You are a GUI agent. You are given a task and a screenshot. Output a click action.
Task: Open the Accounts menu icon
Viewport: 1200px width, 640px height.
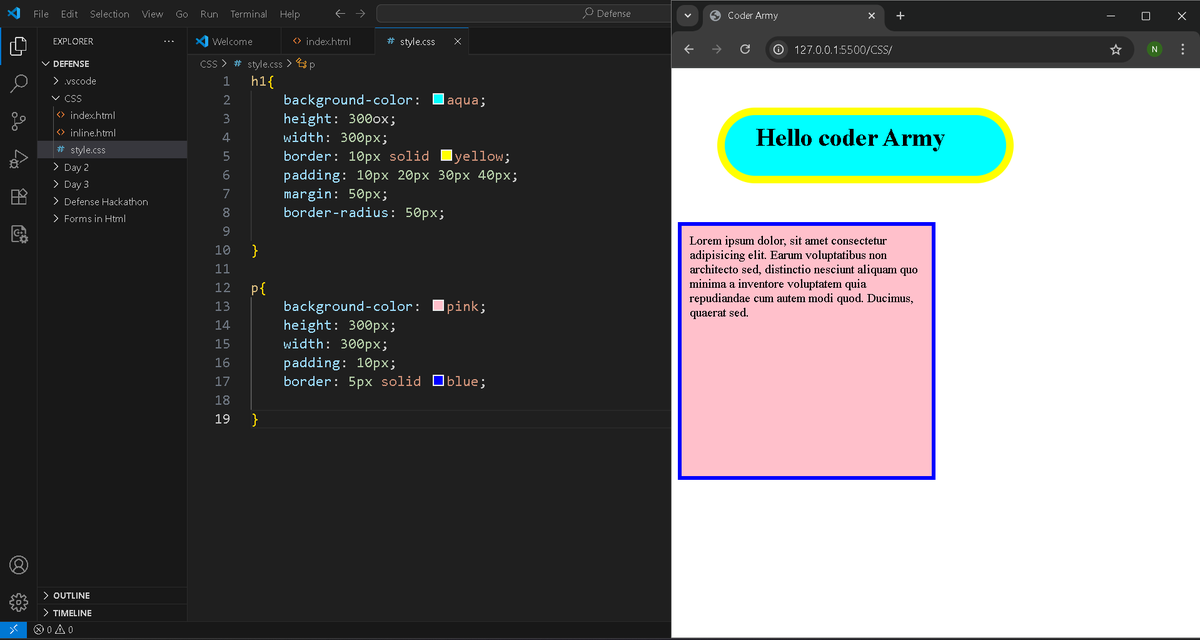point(18,566)
